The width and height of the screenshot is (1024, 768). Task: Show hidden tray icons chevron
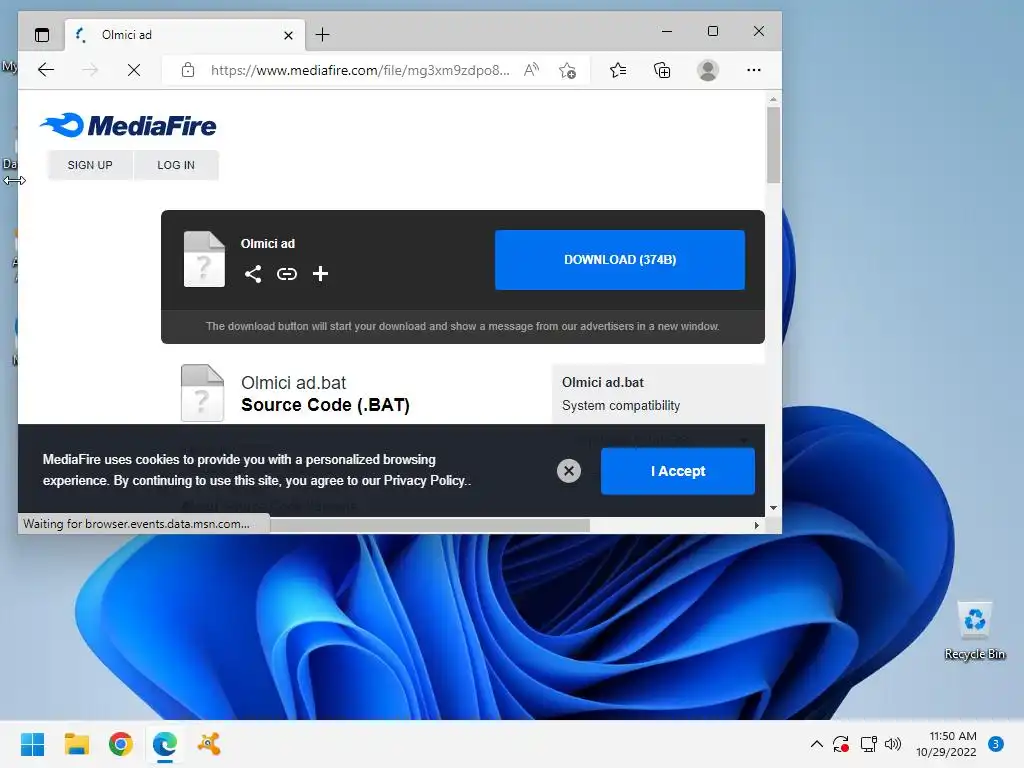[x=816, y=744]
